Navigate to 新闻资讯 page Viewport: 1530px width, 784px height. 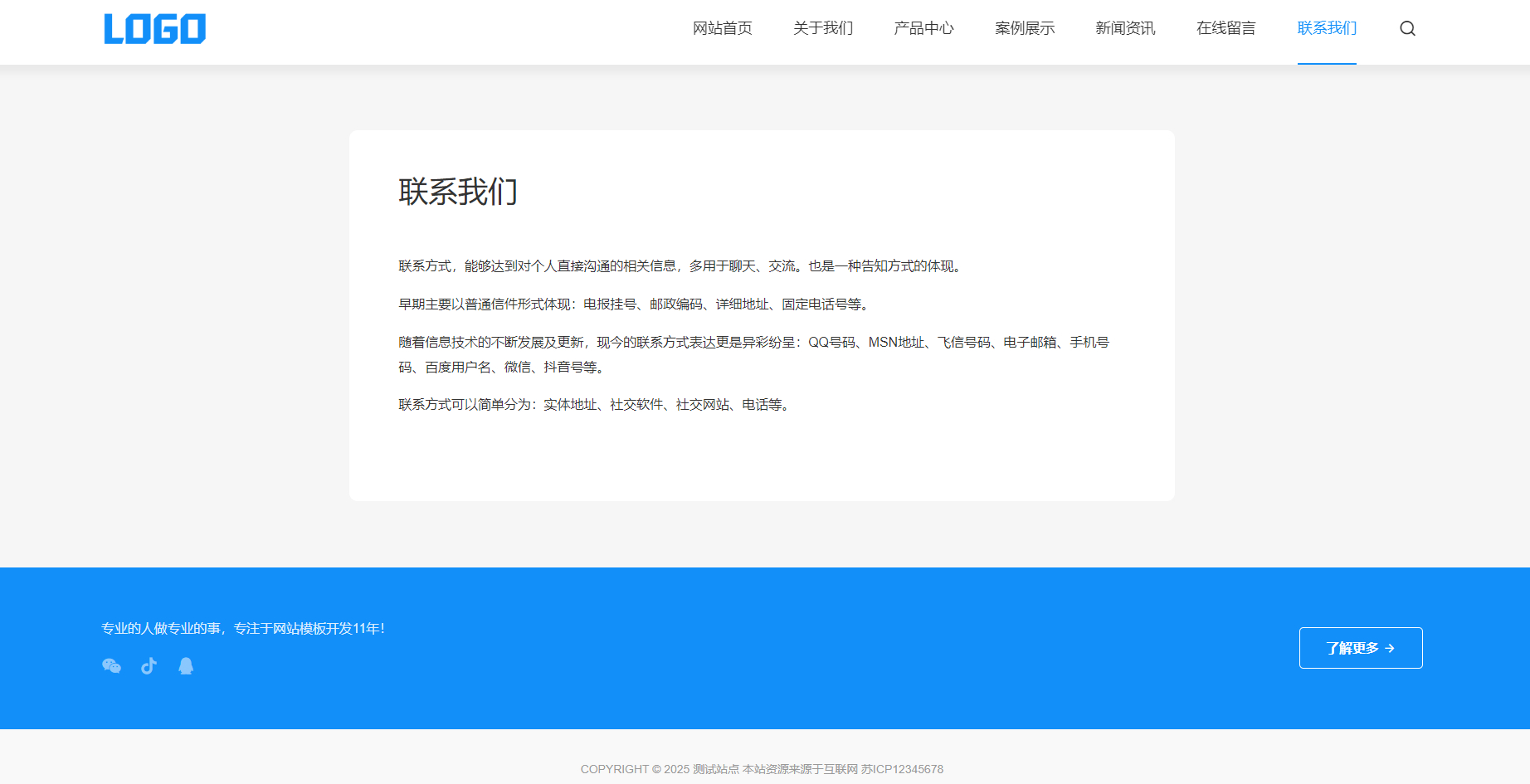[1125, 29]
